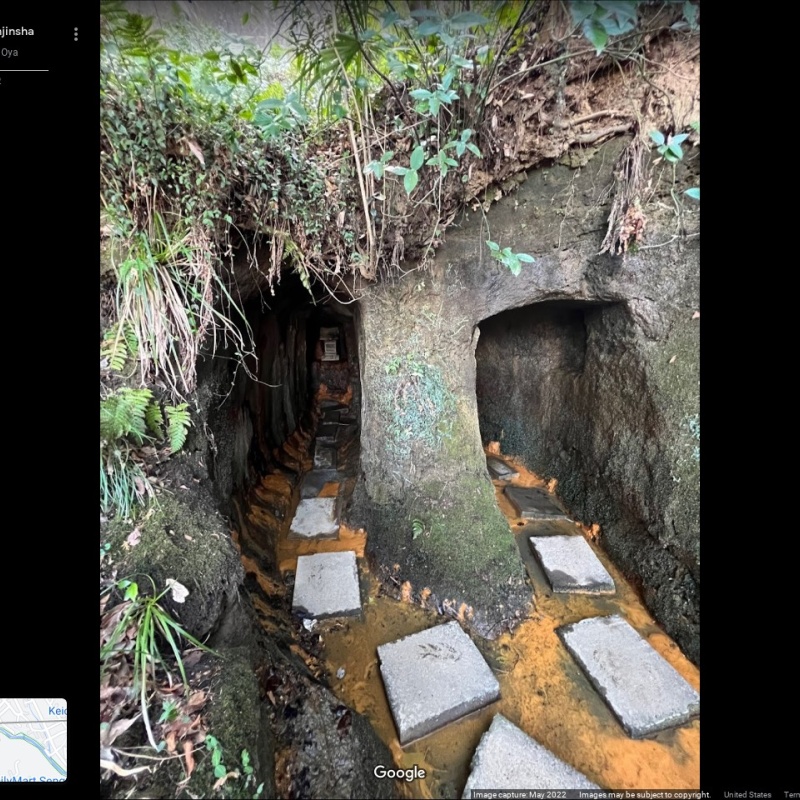
Task: Click the fern plant on the left
Action: coord(145,415)
